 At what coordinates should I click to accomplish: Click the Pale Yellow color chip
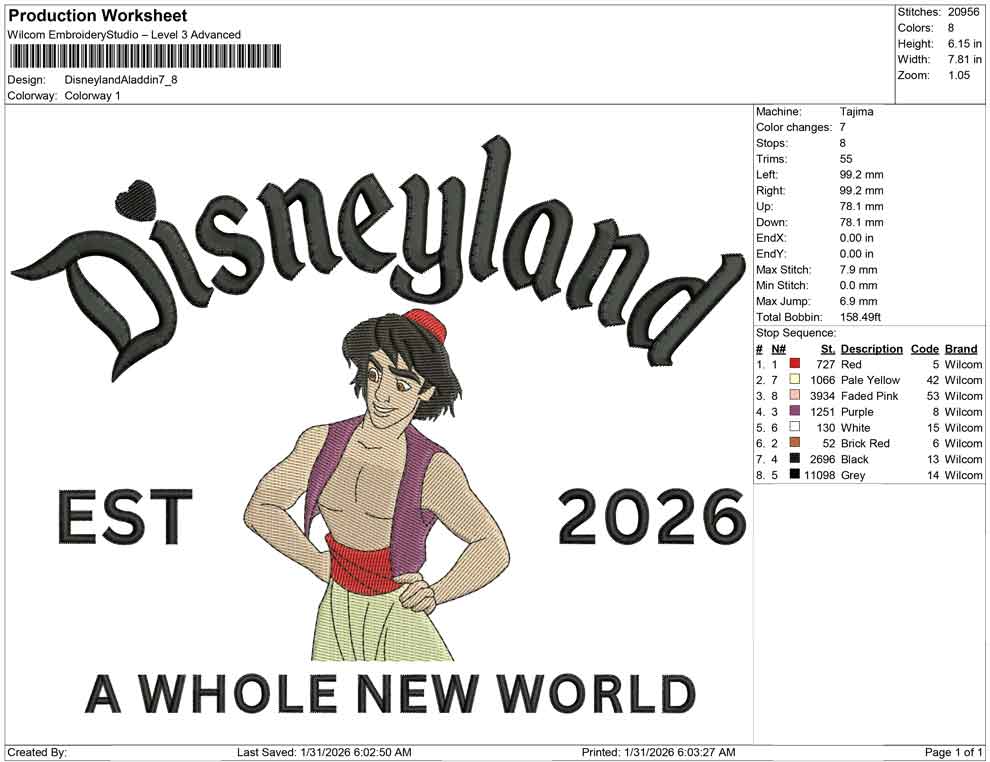pyautogui.click(x=793, y=380)
